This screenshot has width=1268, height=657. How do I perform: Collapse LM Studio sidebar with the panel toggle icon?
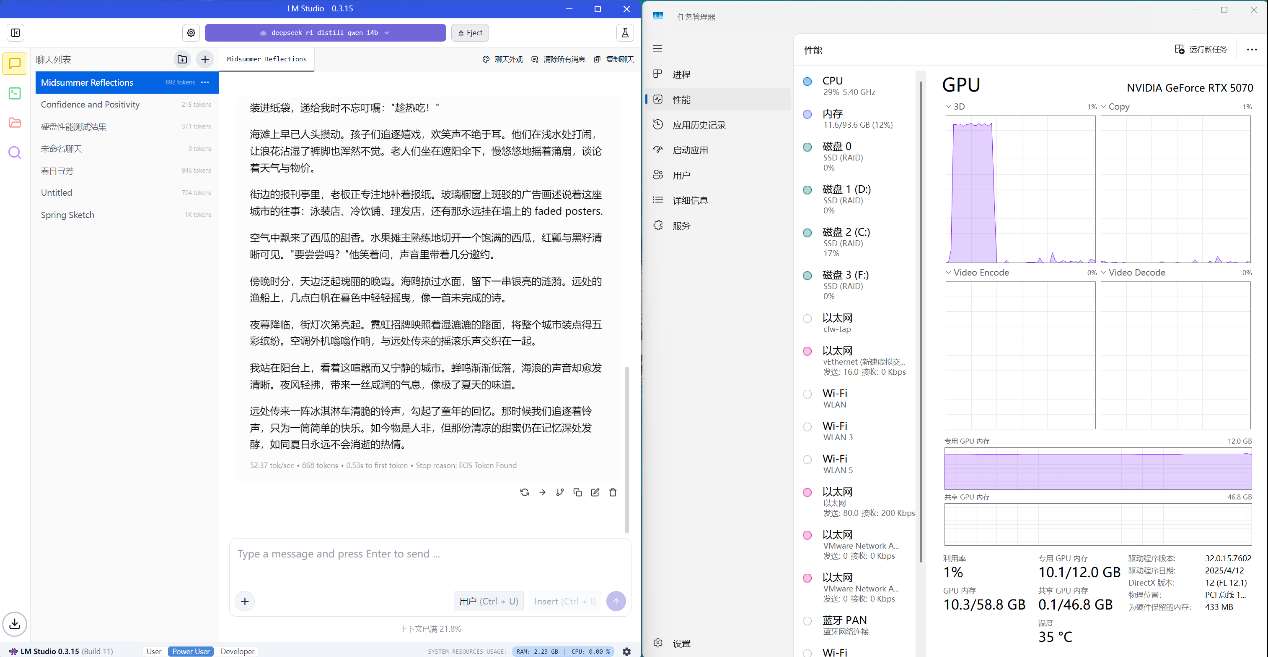pos(14,33)
